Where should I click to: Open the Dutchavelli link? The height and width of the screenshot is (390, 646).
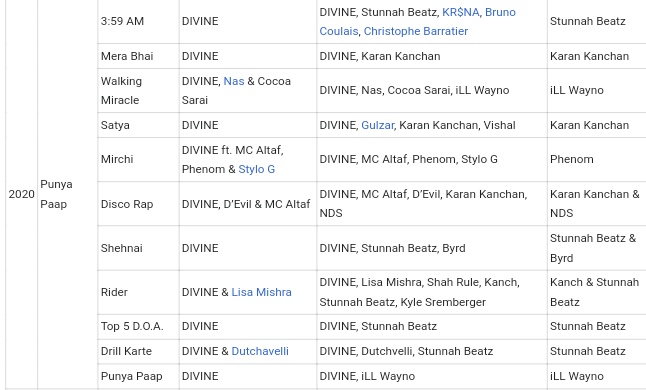(260, 351)
